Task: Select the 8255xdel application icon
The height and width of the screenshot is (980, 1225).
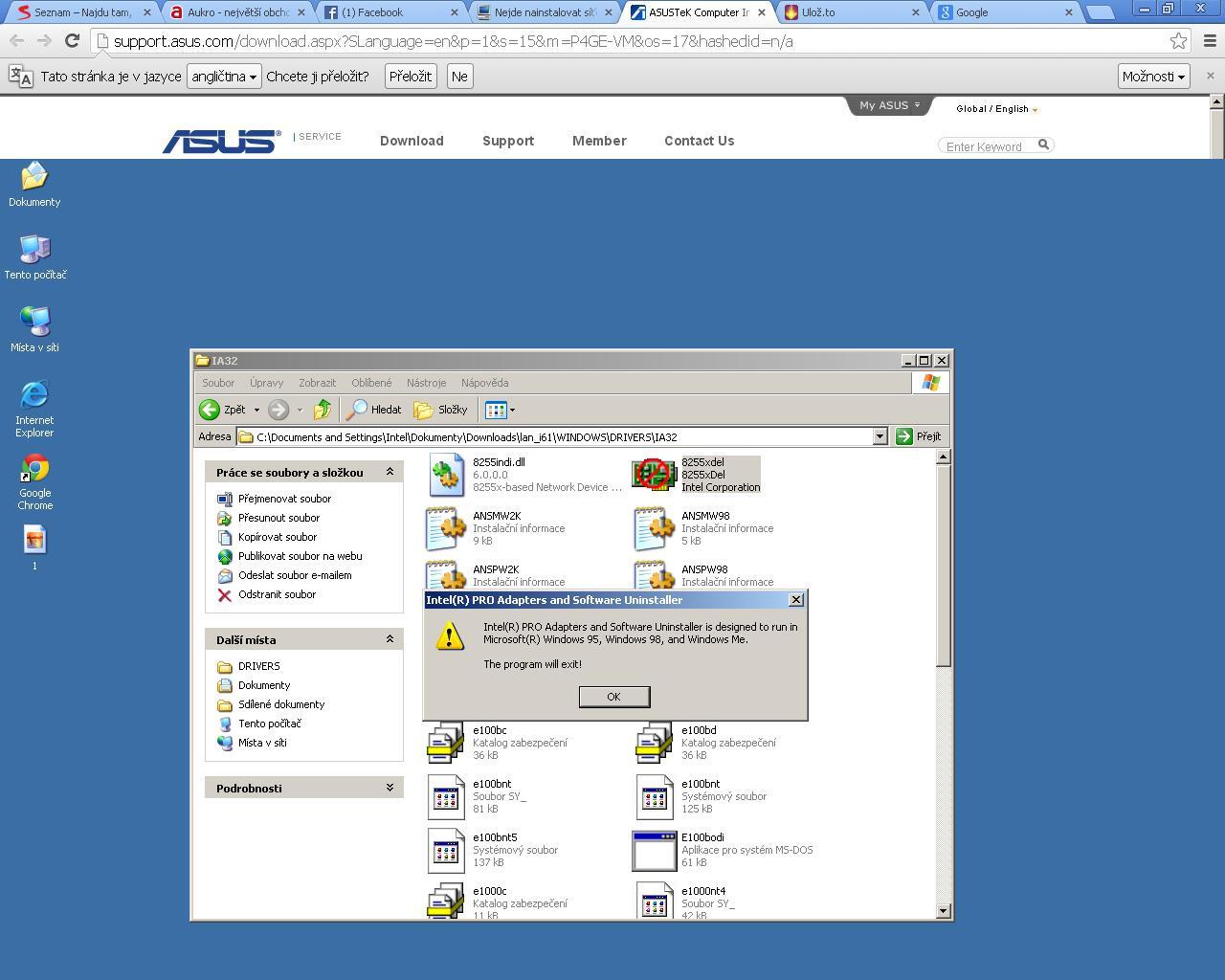Action: (x=655, y=475)
